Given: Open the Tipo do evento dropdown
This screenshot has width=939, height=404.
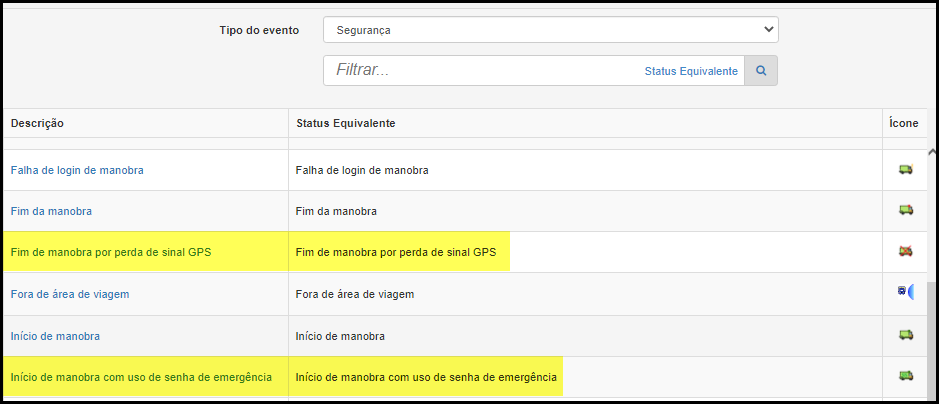Looking at the screenshot, I should [x=551, y=30].
